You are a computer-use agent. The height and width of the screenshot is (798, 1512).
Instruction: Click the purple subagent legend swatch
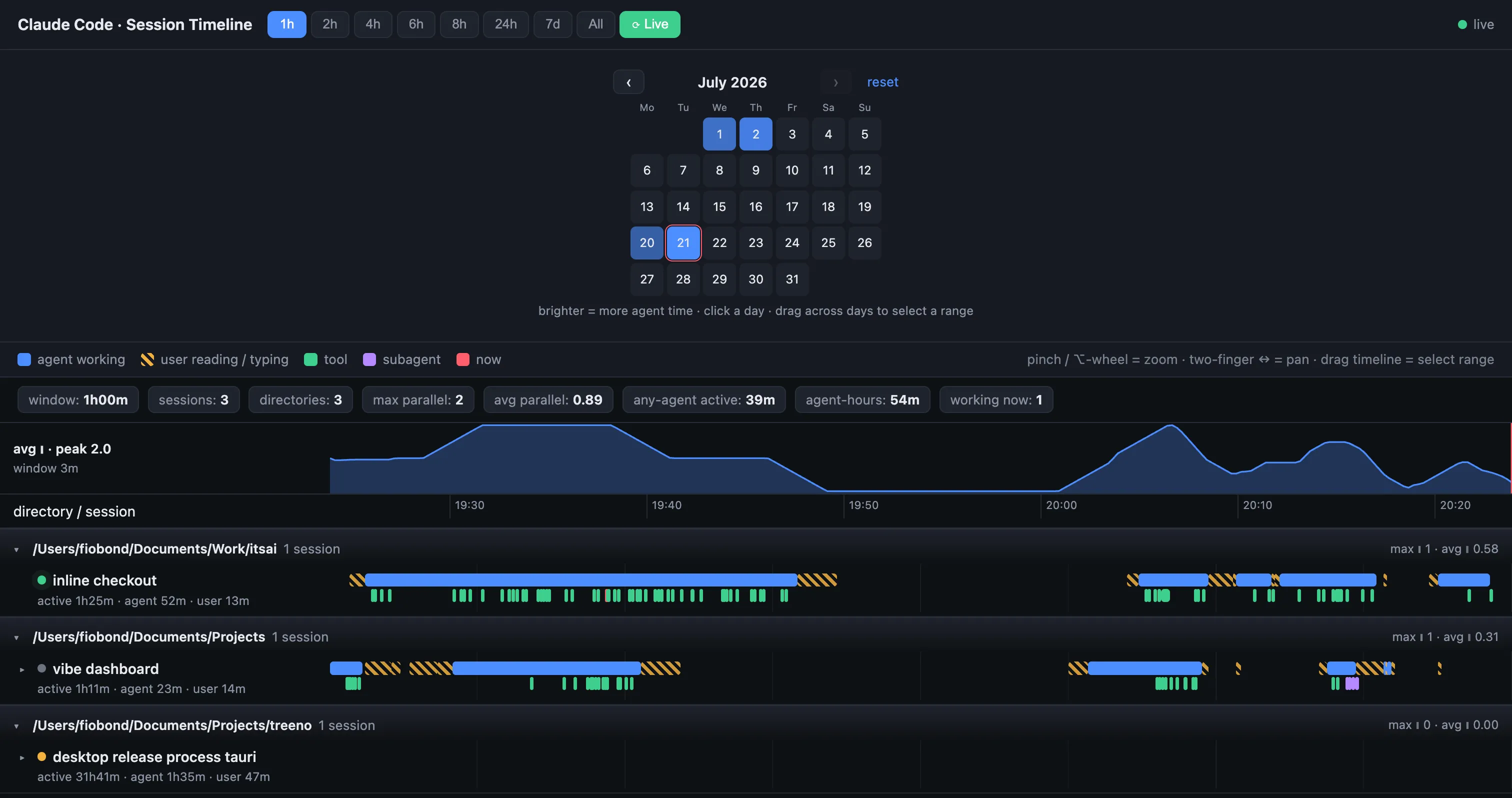pyautogui.click(x=369, y=359)
